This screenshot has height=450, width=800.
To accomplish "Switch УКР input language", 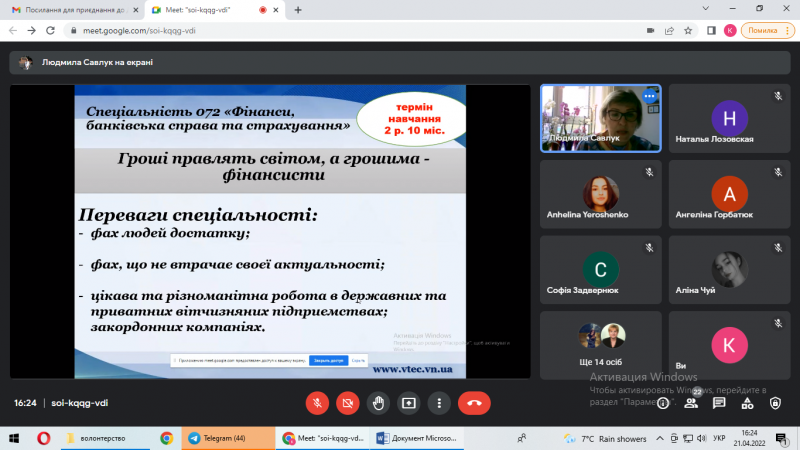I will [719, 438].
